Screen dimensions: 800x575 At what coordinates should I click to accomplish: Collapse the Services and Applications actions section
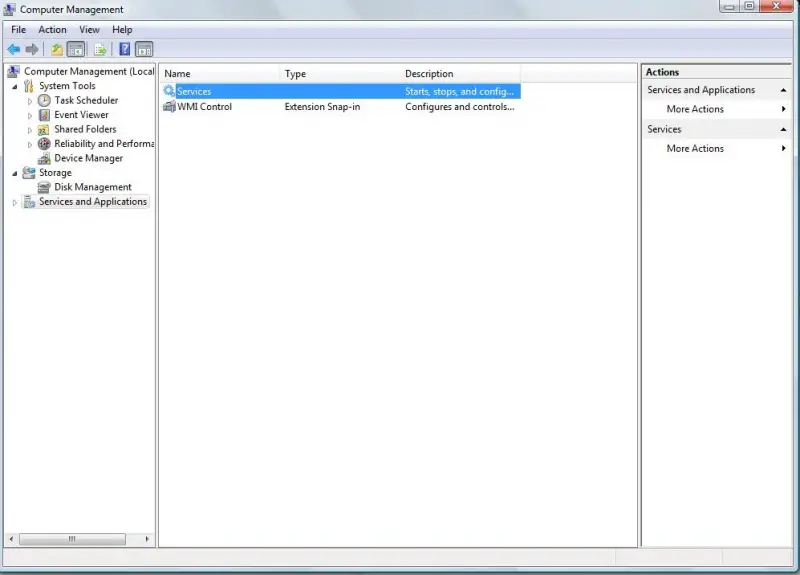783,90
